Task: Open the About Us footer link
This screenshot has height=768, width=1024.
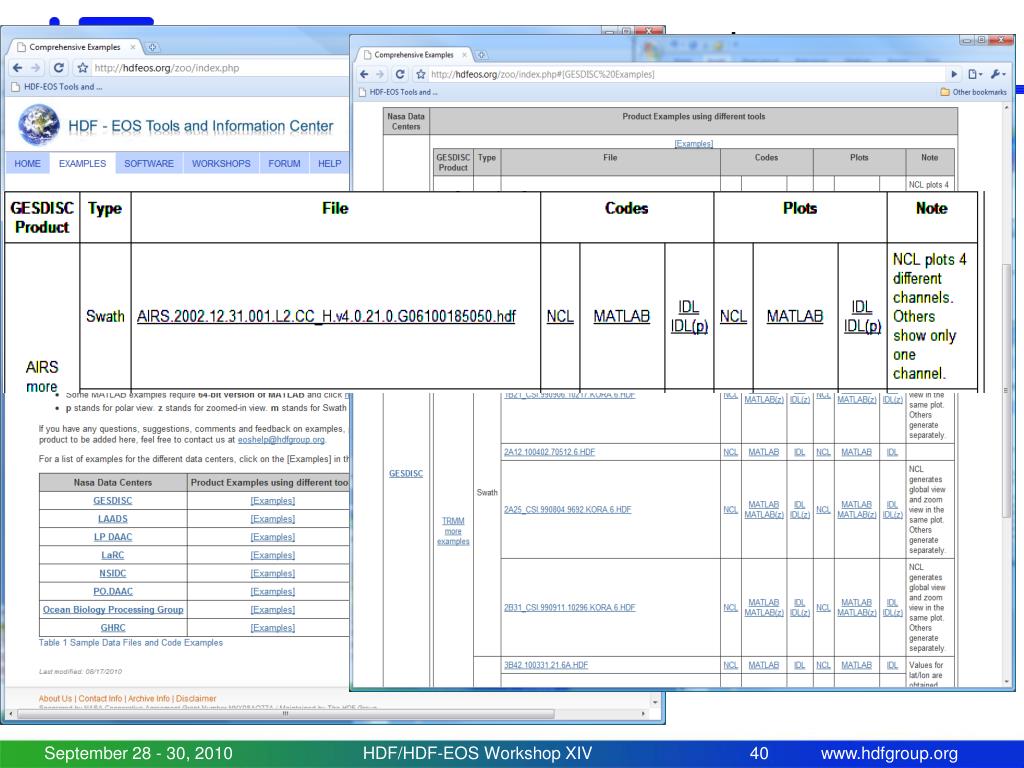Action: pos(55,699)
